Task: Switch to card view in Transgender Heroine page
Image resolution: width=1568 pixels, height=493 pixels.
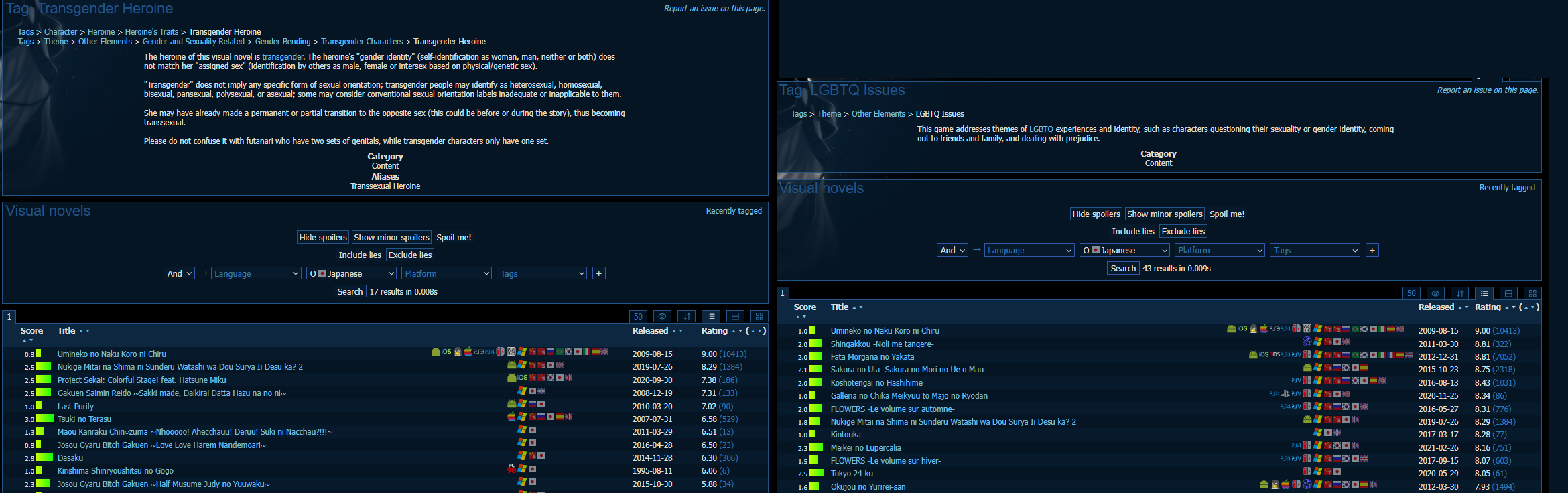Action: coord(735,317)
